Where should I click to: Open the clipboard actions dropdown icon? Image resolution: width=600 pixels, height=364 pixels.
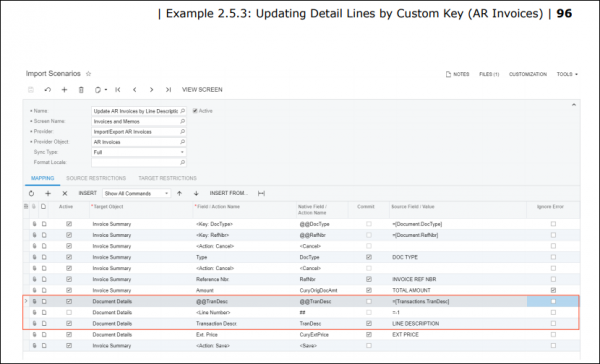101,90
